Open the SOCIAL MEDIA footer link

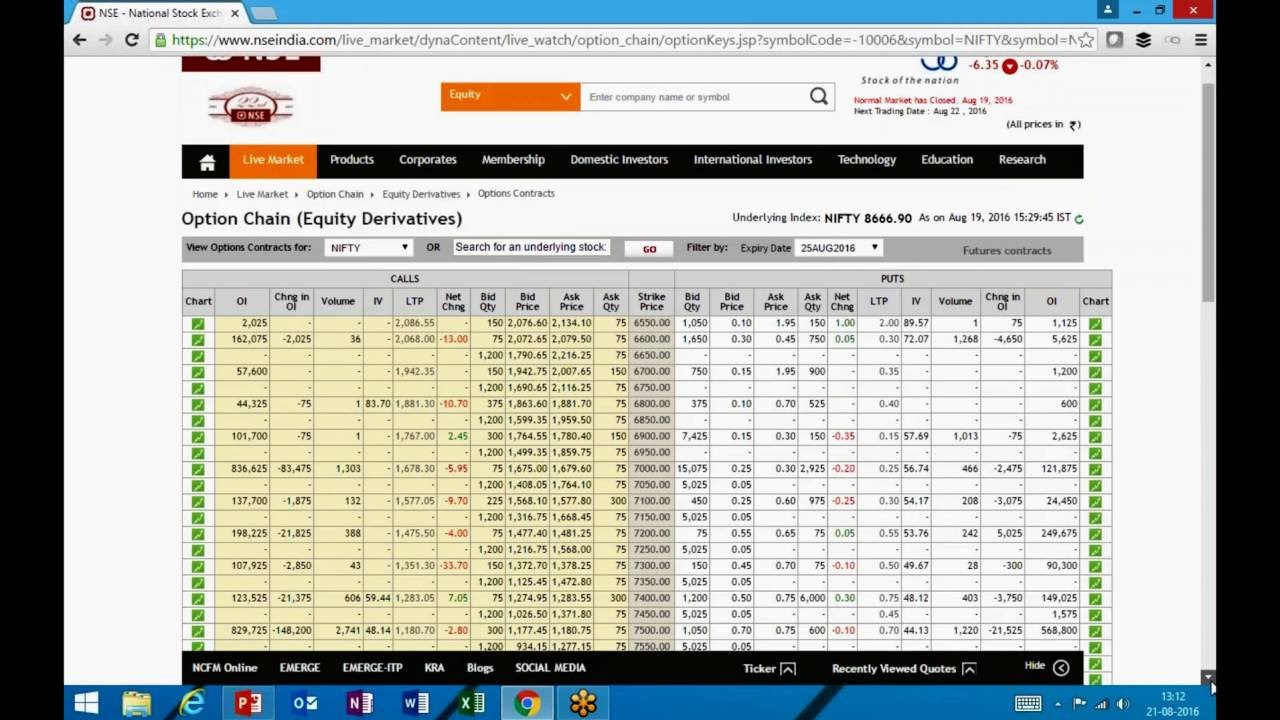(550, 668)
